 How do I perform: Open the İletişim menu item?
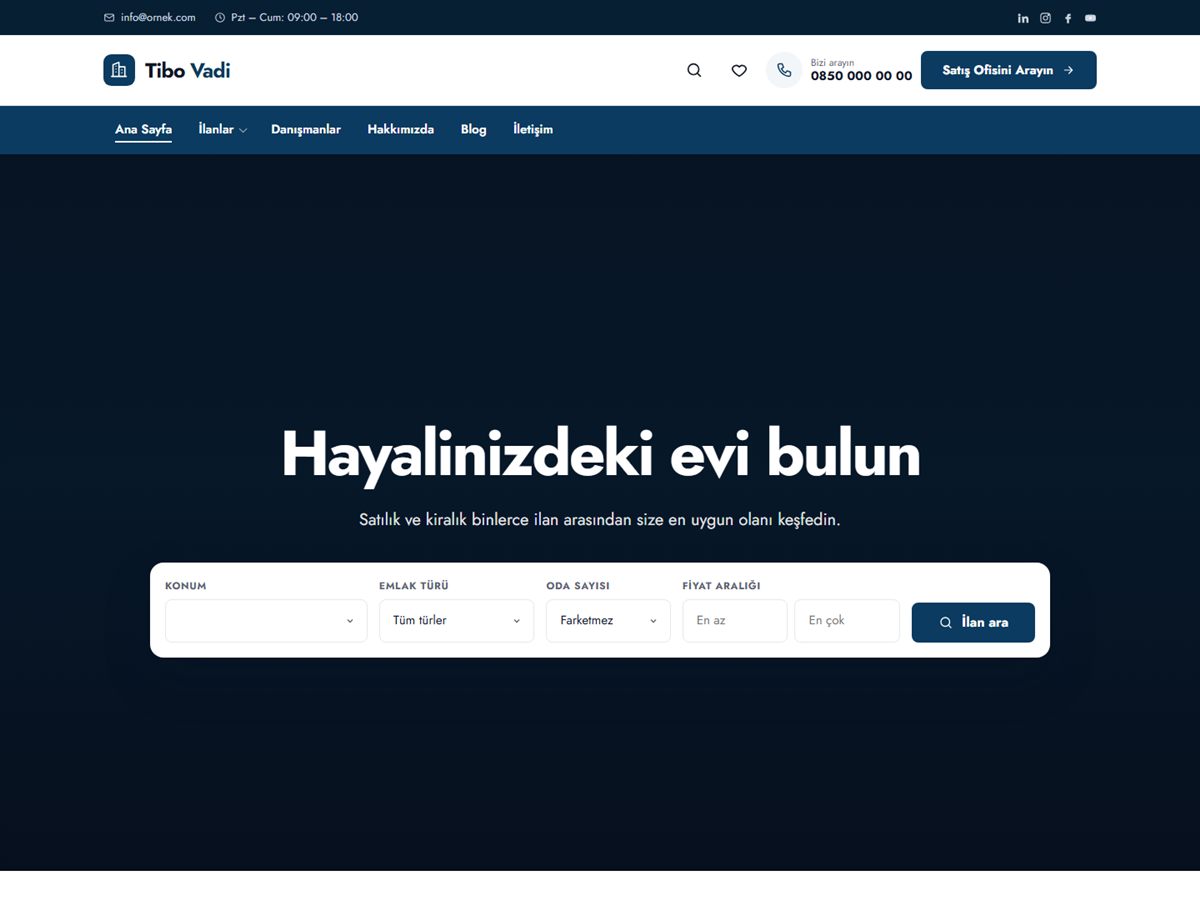[x=533, y=129]
